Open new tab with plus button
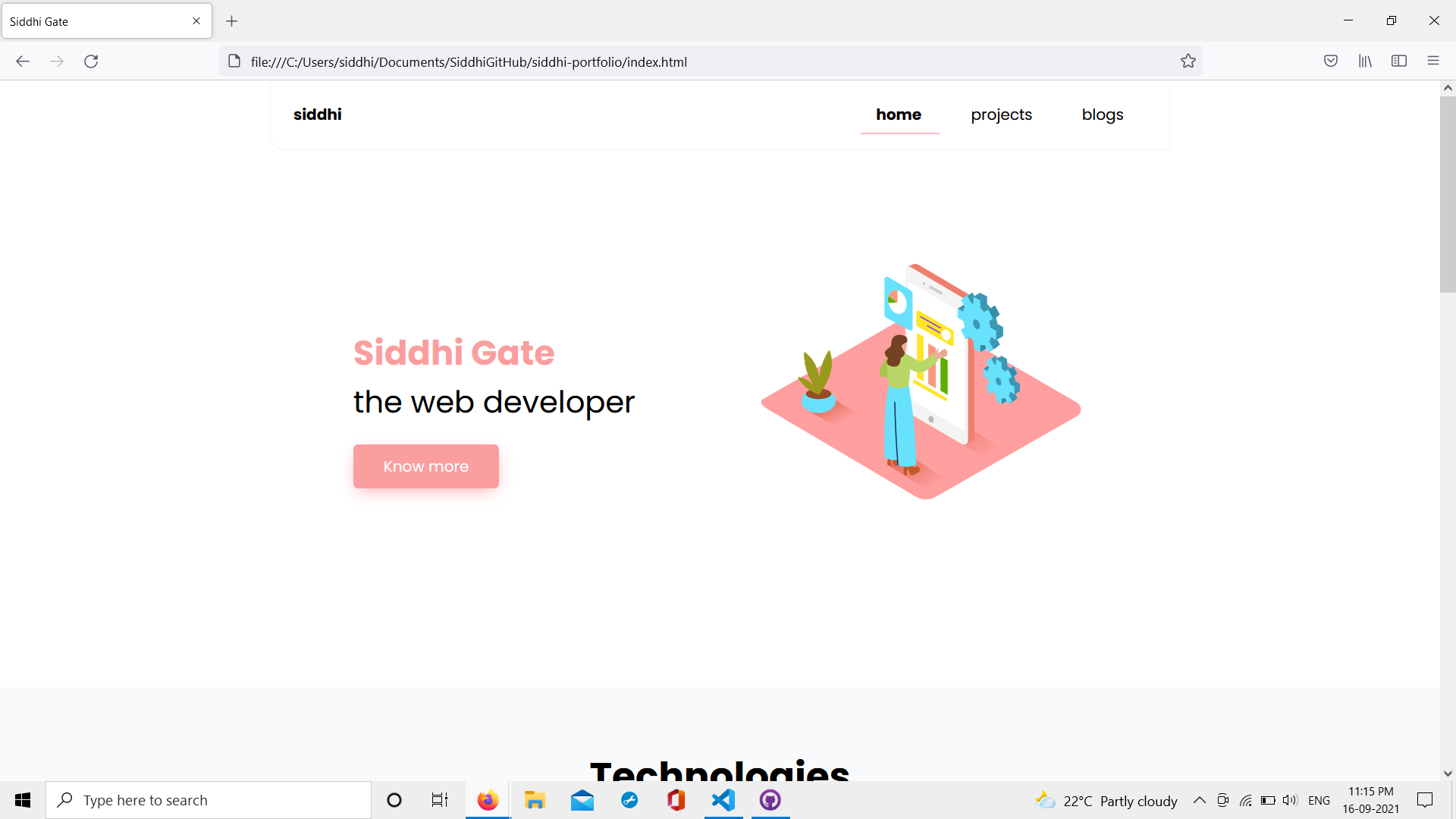1456x819 pixels. pos(232,21)
